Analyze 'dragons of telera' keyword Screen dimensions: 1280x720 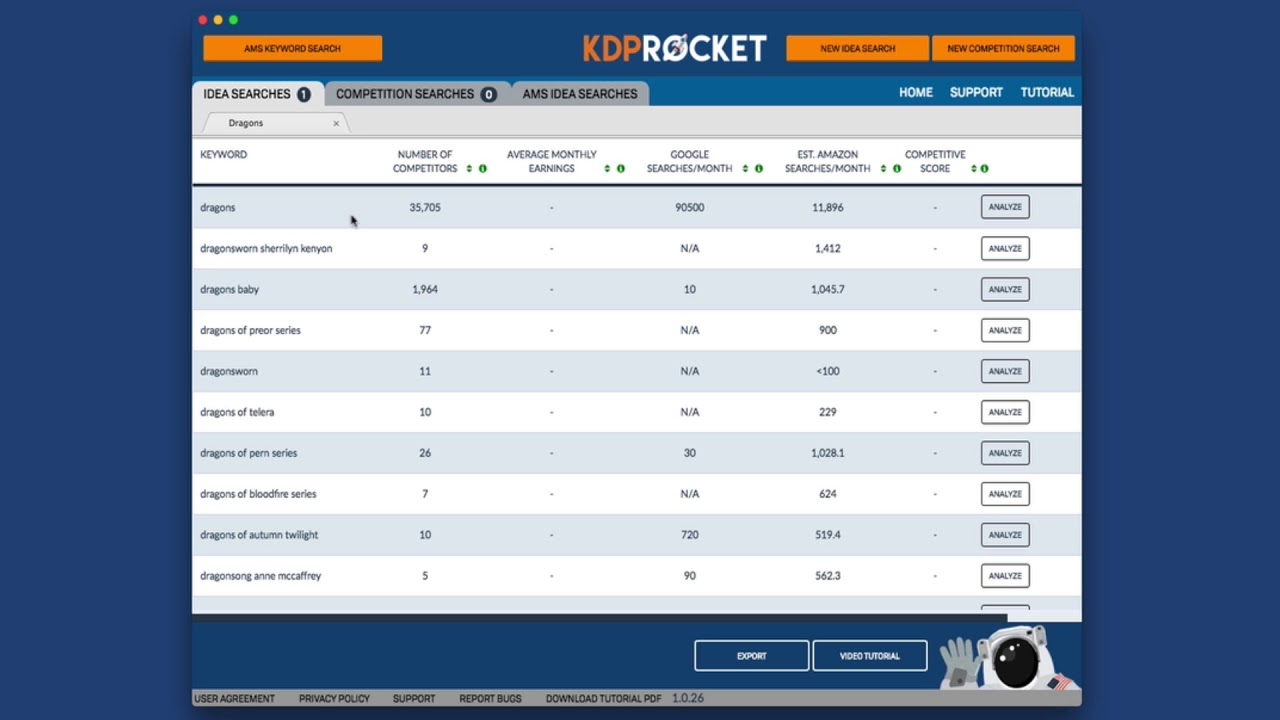coord(1005,412)
